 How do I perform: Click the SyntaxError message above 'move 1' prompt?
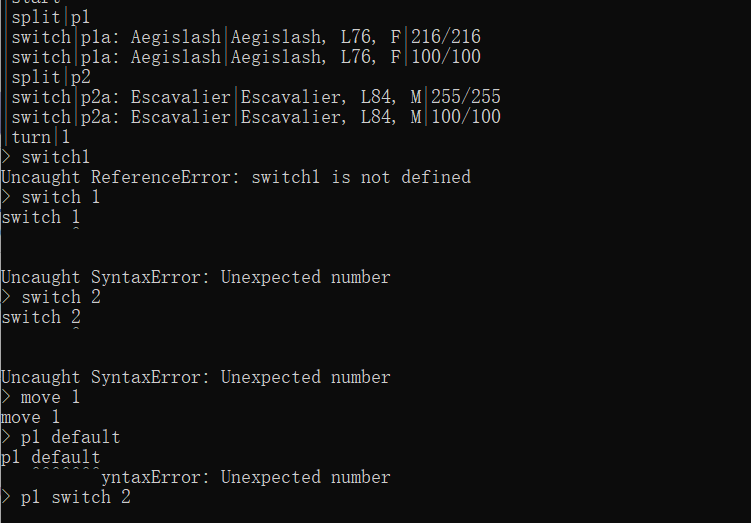click(x=196, y=377)
